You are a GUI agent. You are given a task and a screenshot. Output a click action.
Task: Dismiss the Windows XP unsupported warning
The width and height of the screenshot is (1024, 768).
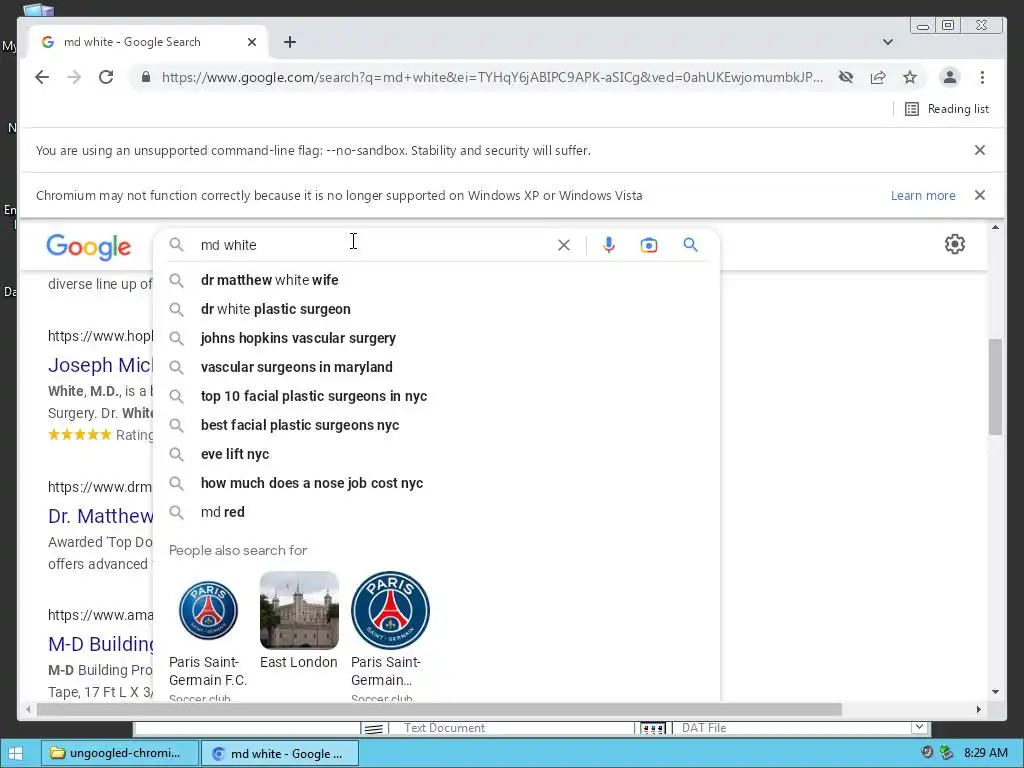980,195
